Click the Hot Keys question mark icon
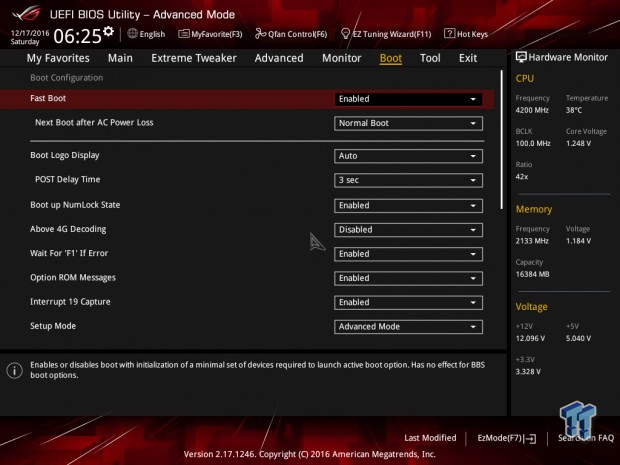 click(449, 34)
